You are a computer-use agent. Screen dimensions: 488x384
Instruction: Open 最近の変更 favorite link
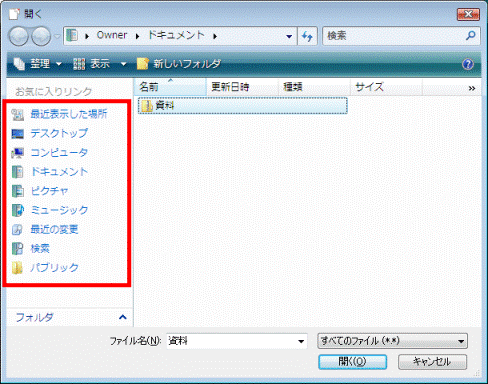[x=54, y=229]
